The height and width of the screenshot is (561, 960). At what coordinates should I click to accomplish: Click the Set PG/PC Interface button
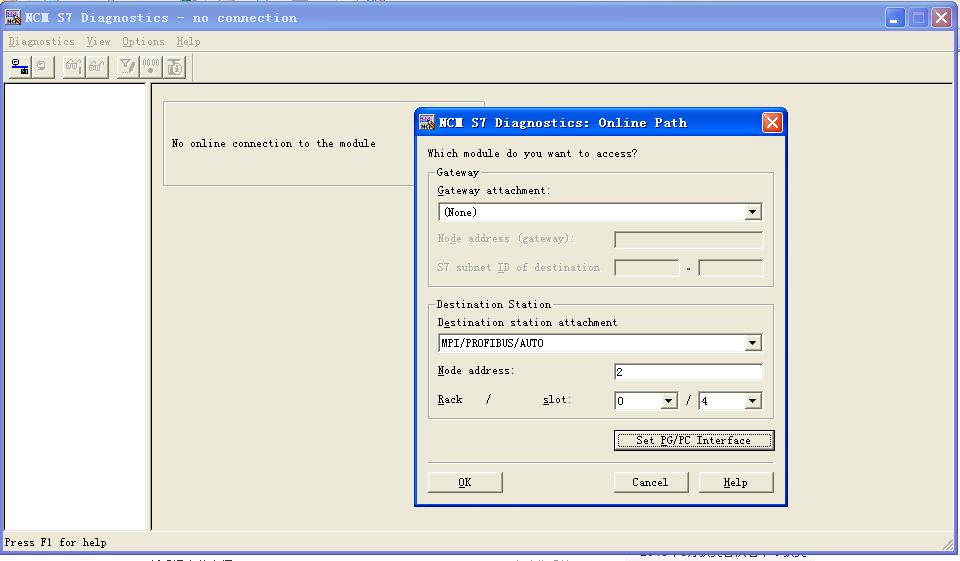[x=694, y=440]
